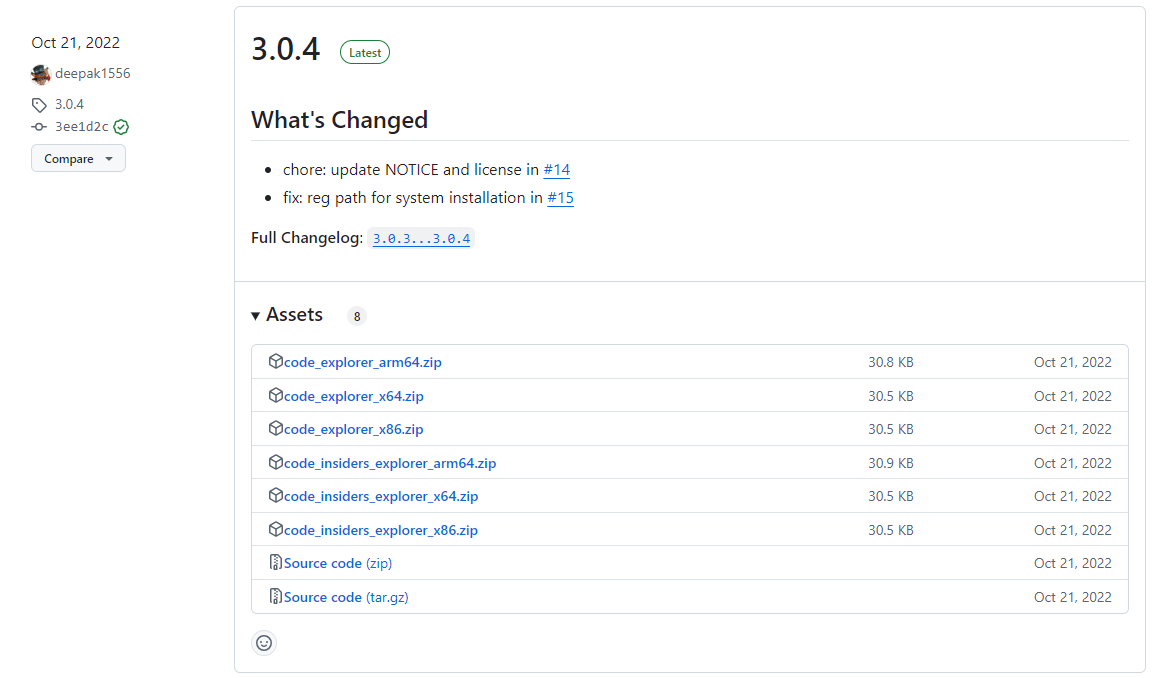Screen dimensions: 1152x678
Task: View the 3.0.3...3.0.4 full changelog
Action: click(x=421, y=239)
